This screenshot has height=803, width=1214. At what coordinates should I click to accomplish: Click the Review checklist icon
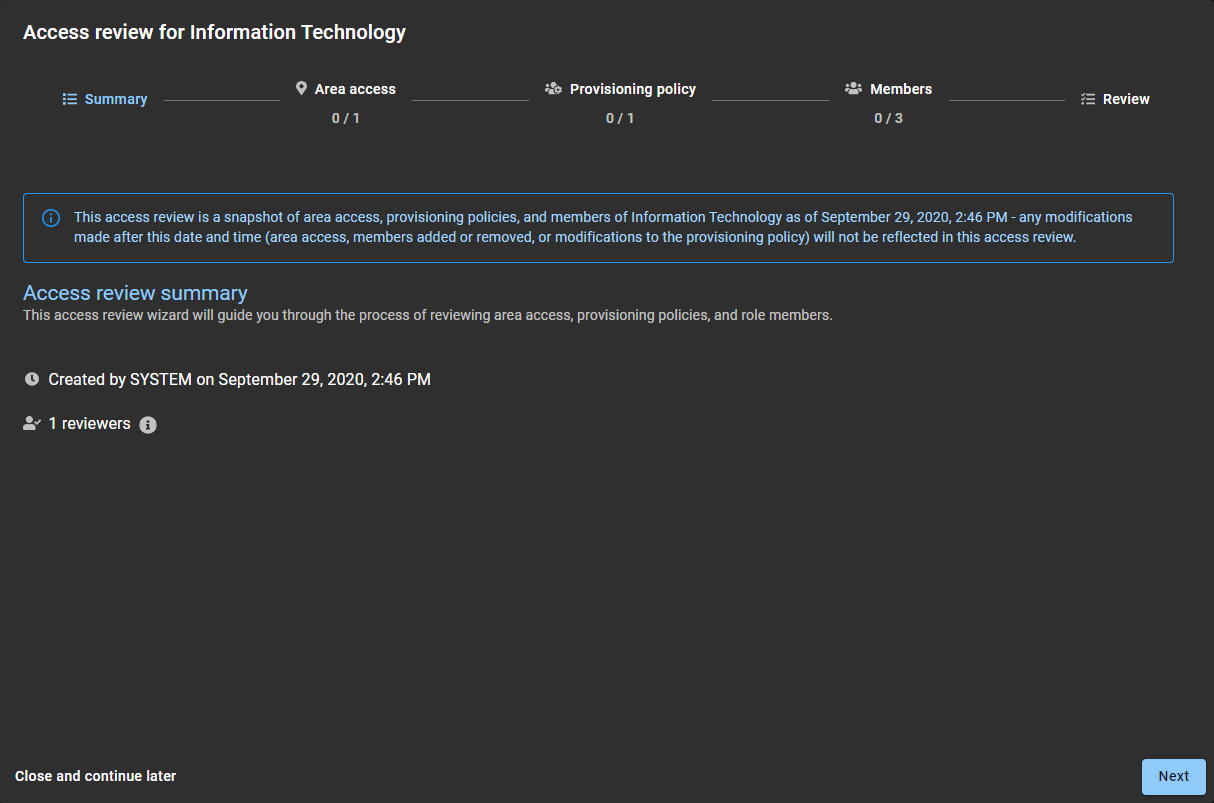pos(1088,99)
